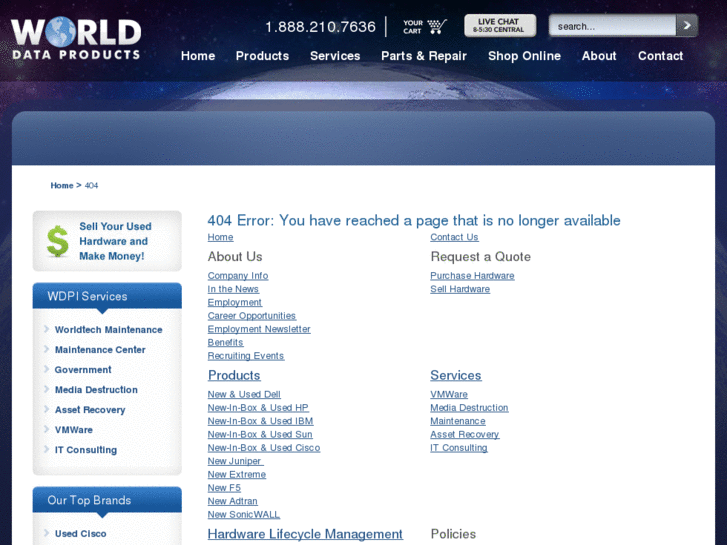727x545 pixels.
Task: Click the search submit arrow button
Action: (687, 26)
